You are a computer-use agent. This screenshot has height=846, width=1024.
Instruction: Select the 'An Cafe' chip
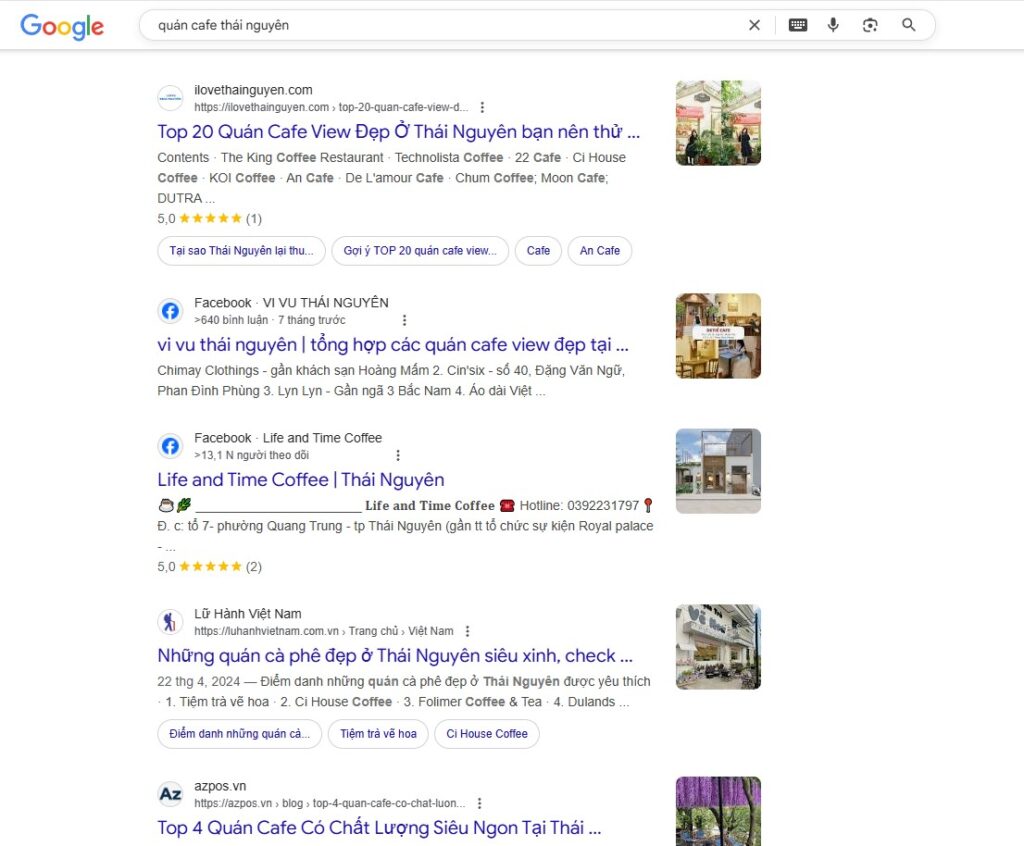point(600,251)
